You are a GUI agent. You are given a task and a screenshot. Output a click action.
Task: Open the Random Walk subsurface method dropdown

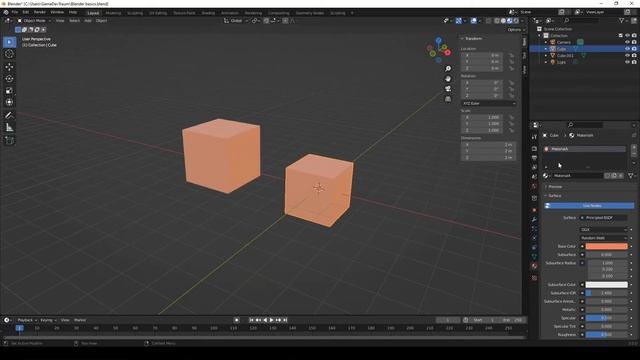pyautogui.click(x=603, y=238)
